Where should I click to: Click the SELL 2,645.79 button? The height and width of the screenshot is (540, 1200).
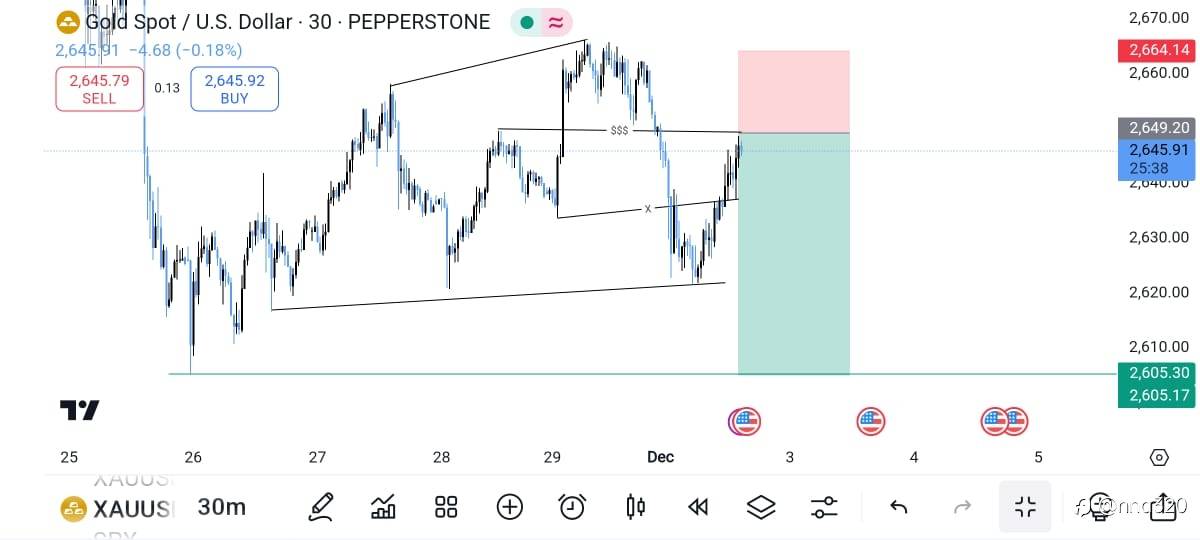[x=99, y=89]
